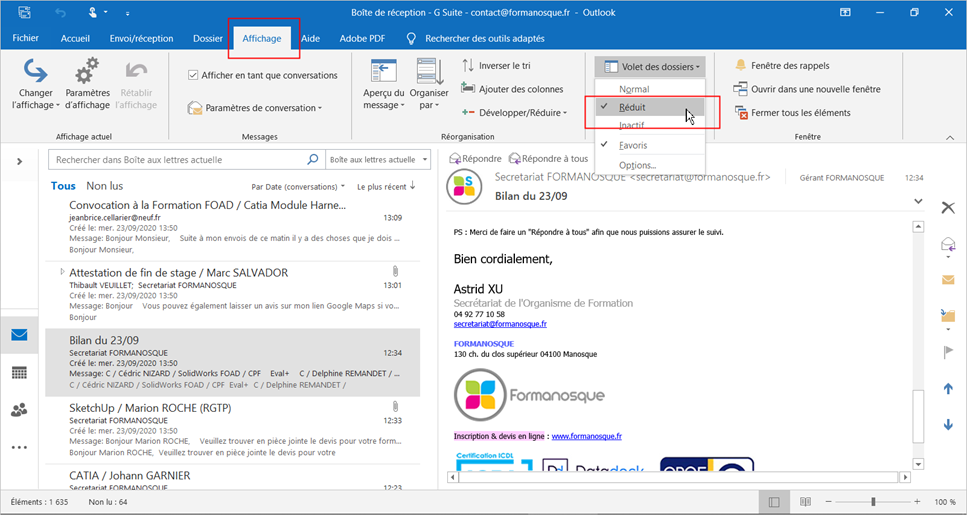Select Inactif in folder pane menu
The width and height of the screenshot is (967, 515).
click(649, 125)
